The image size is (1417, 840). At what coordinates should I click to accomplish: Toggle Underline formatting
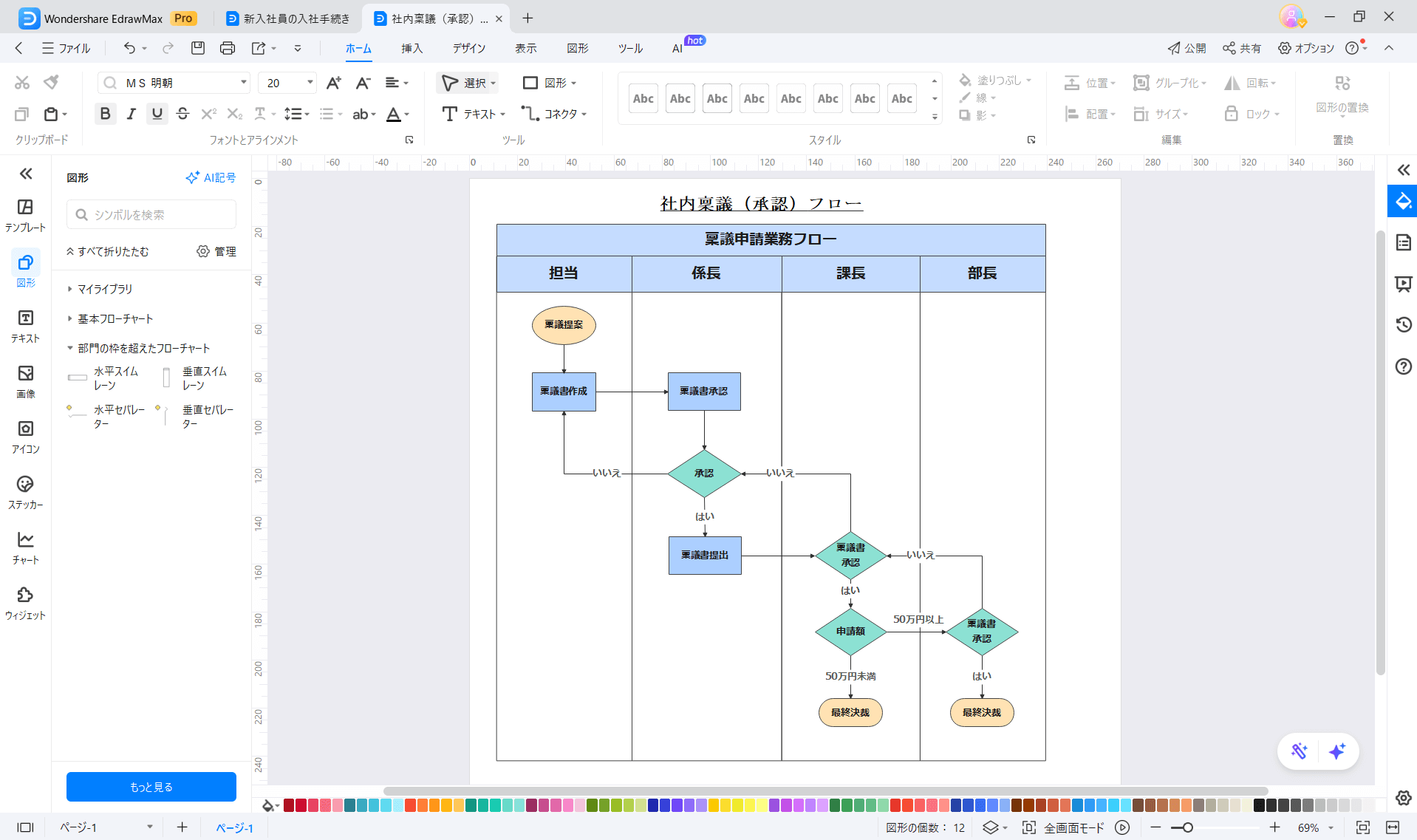coord(157,114)
